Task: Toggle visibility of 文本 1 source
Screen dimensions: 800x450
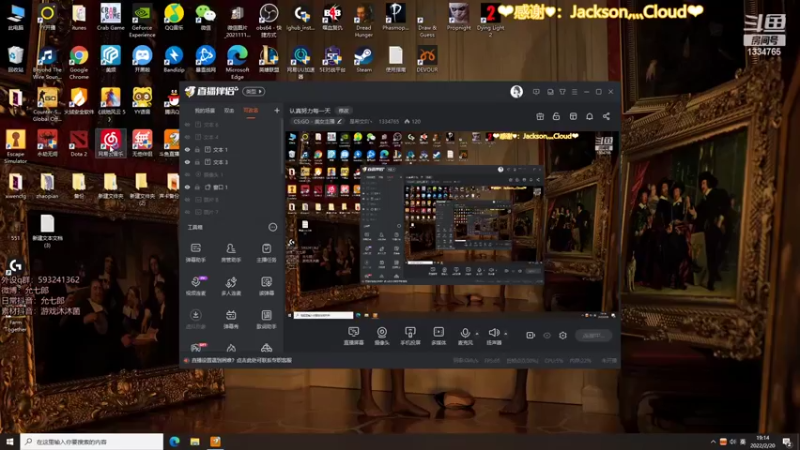Action: [x=187, y=149]
